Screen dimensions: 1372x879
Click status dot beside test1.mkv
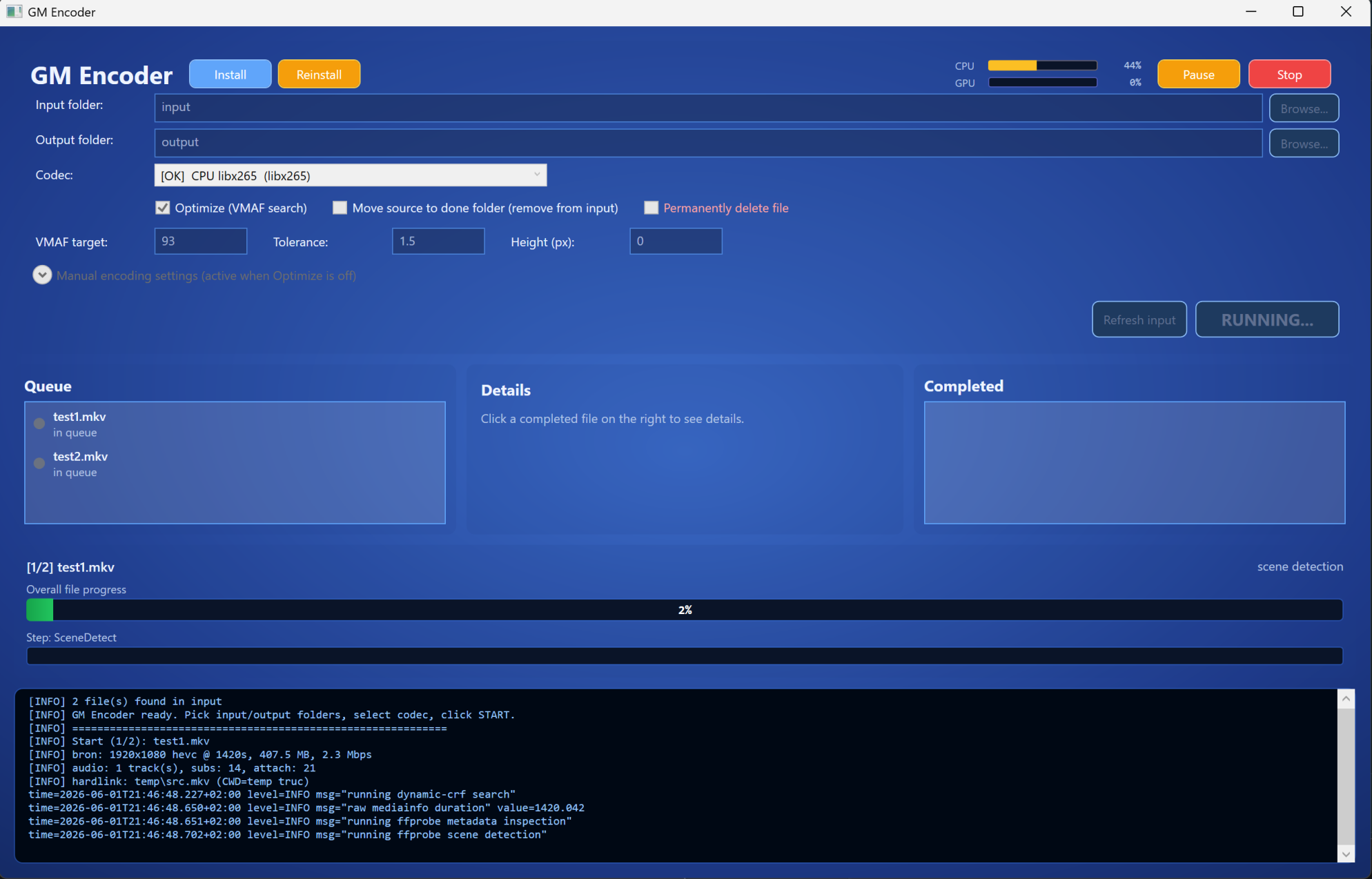(x=39, y=424)
